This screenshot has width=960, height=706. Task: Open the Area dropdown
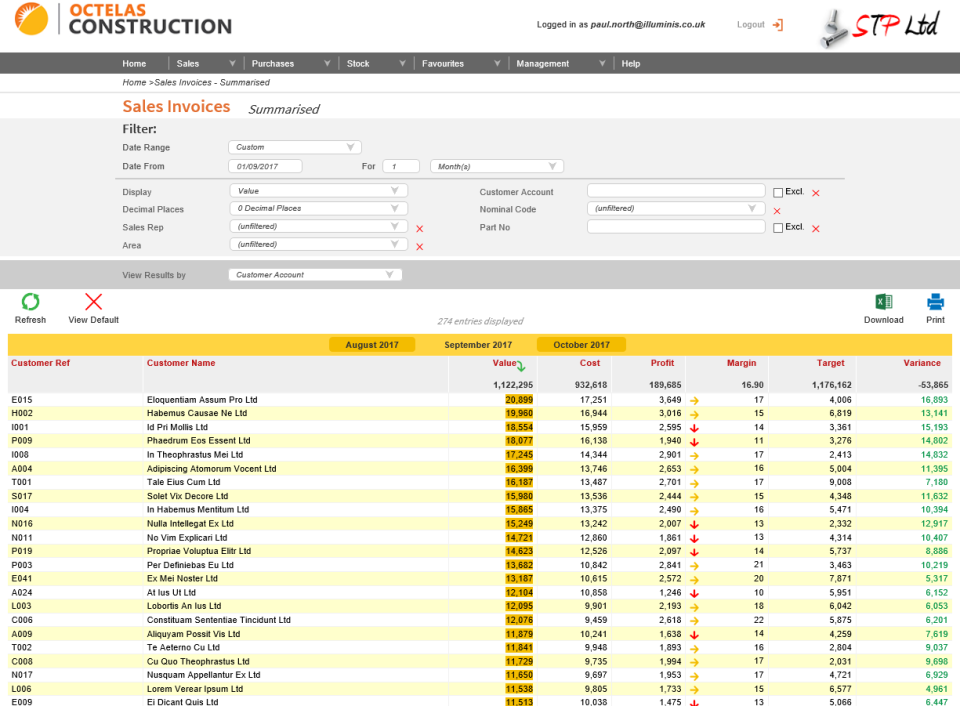318,244
